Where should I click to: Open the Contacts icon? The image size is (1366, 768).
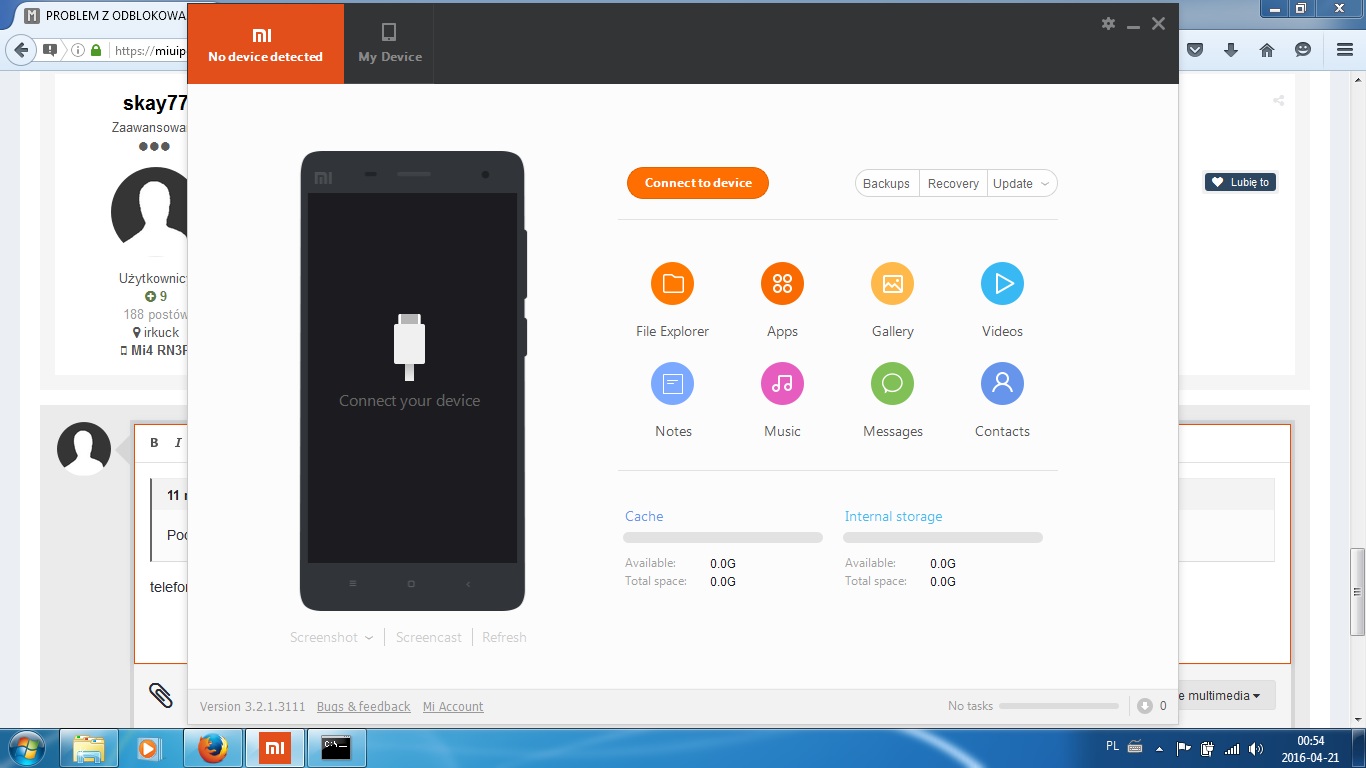pyautogui.click(x=1002, y=384)
